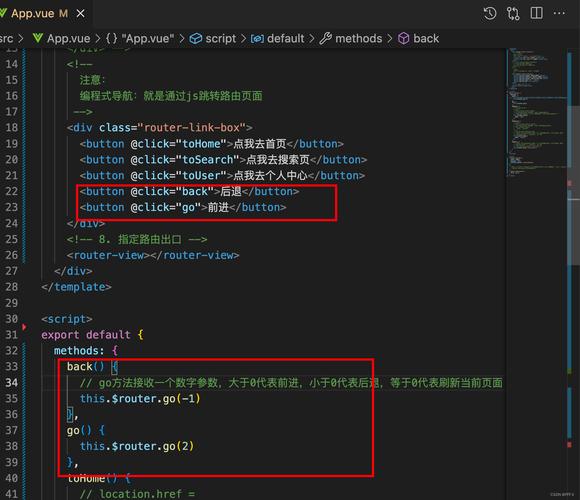Click line number 22 in gutter

pos(11,191)
